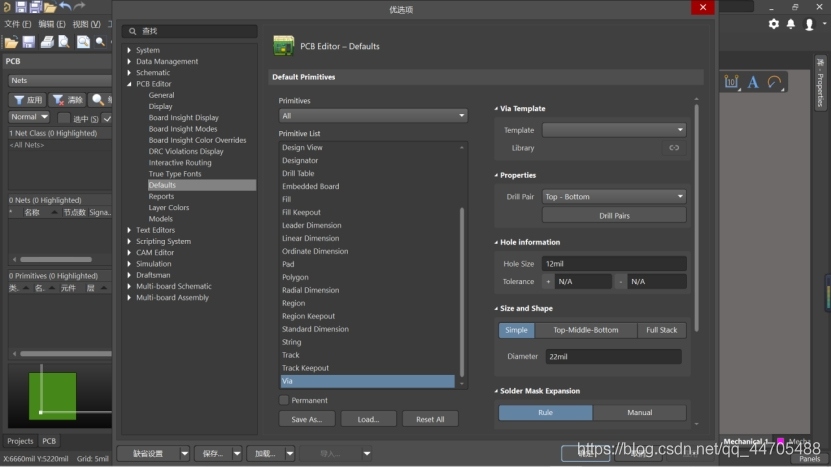
Task: Click the undo arrow icon
Action: click(x=66, y=6)
